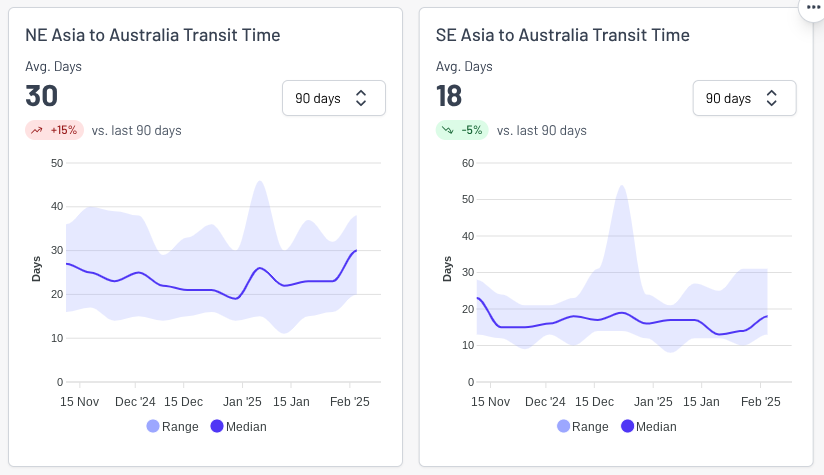
Task: Toggle the Median legend in SE Asia chart
Action: 648,427
